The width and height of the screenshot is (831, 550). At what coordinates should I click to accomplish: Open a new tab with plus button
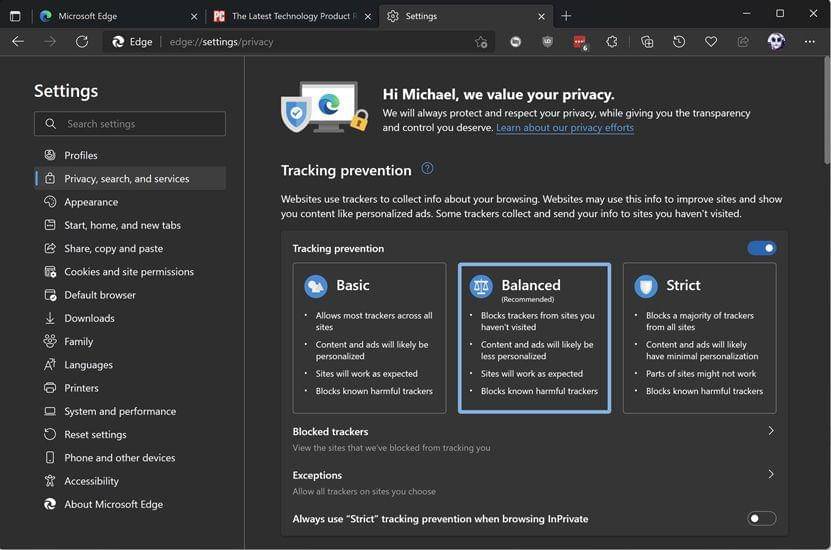click(566, 16)
